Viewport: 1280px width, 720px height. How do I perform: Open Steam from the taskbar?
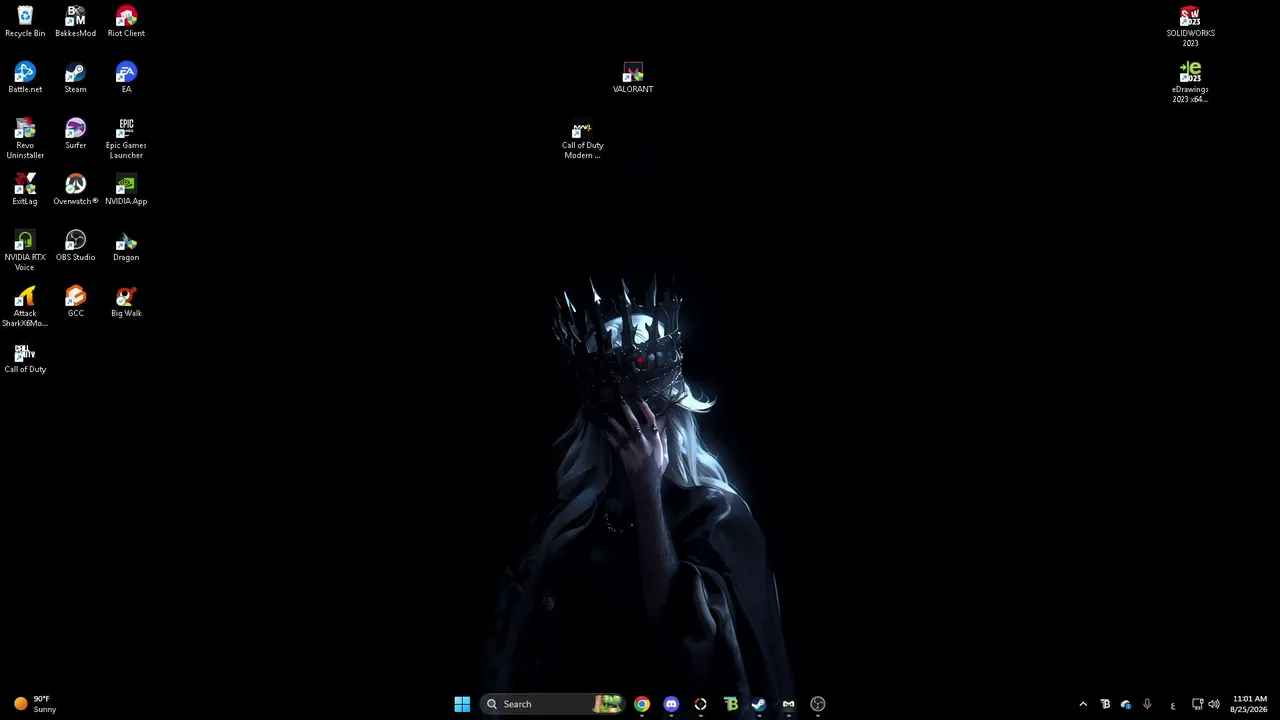[x=759, y=704]
